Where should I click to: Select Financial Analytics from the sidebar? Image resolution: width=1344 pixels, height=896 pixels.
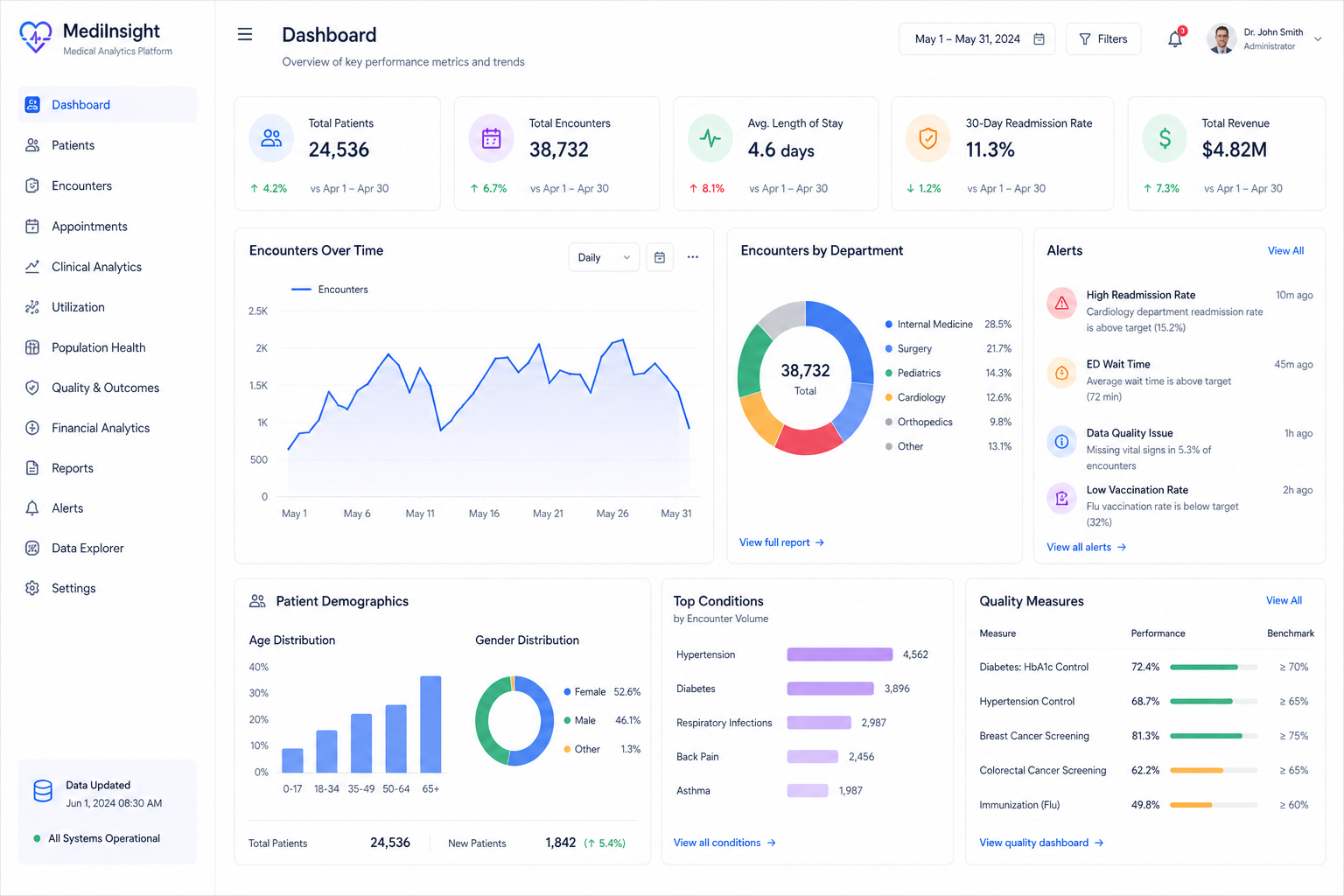tap(107, 428)
